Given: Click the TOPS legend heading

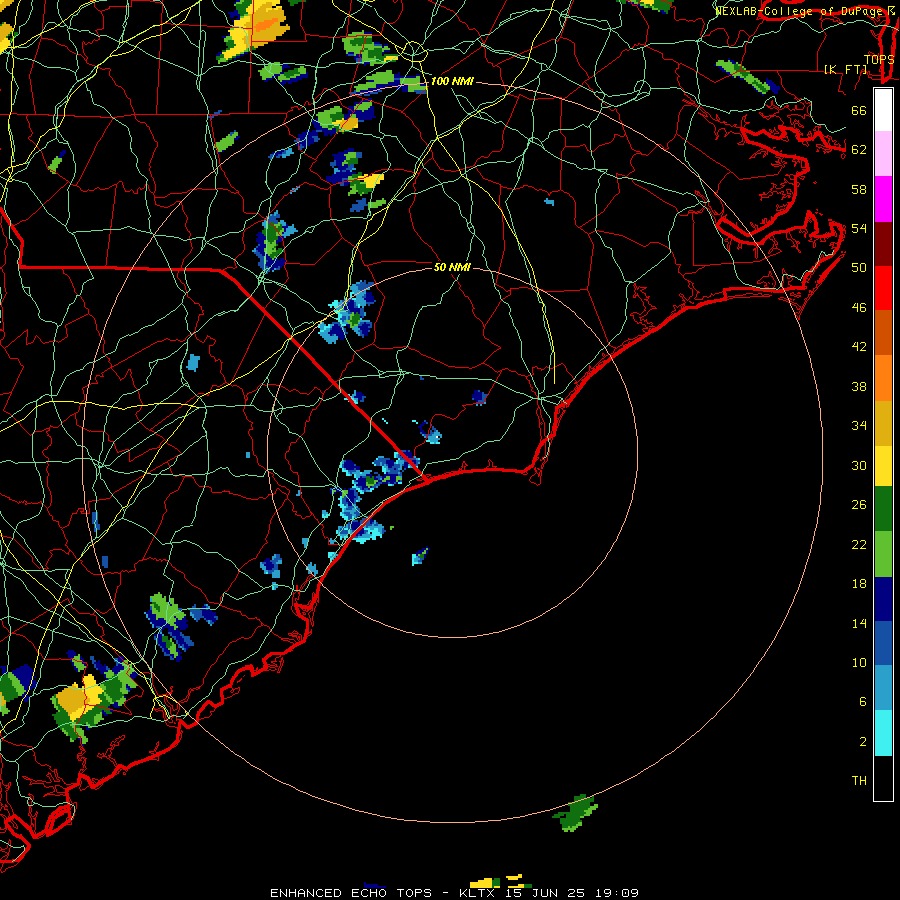Looking at the screenshot, I should [x=879, y=59].
